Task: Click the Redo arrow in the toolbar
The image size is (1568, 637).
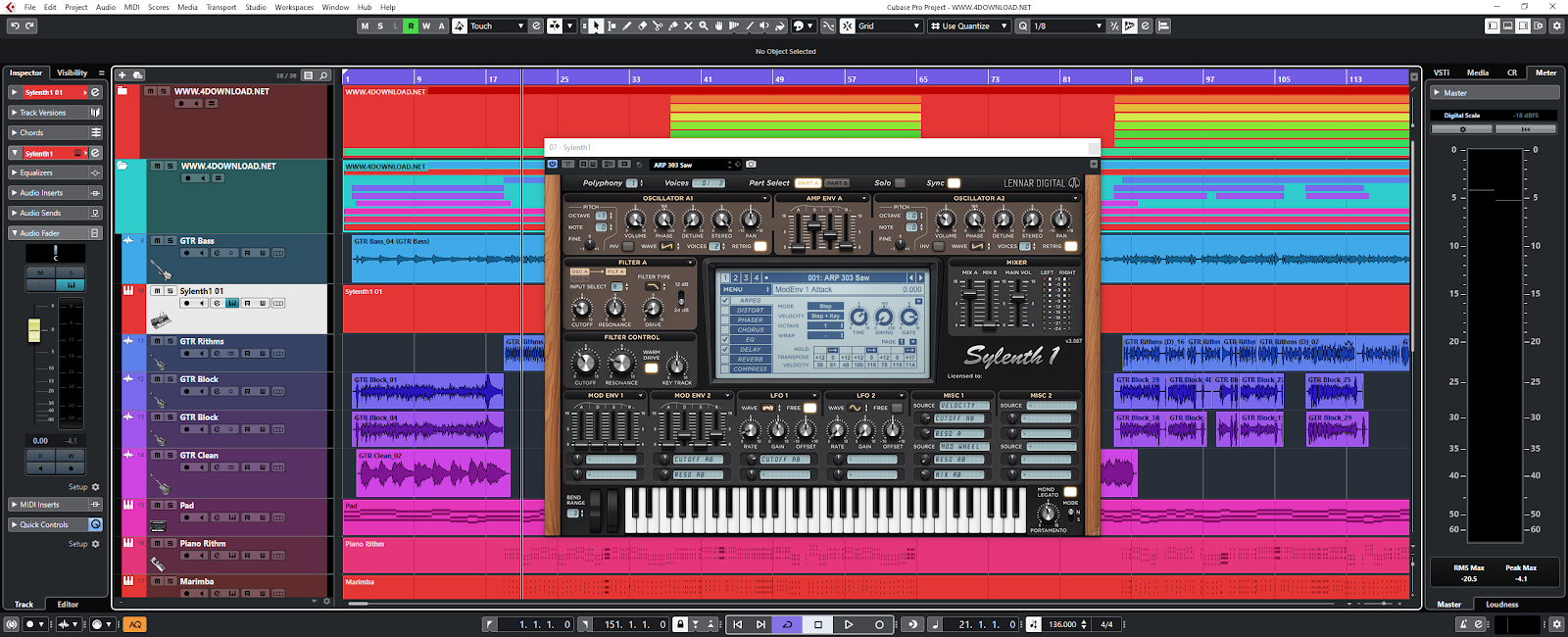Action: (x=30, y=25)
